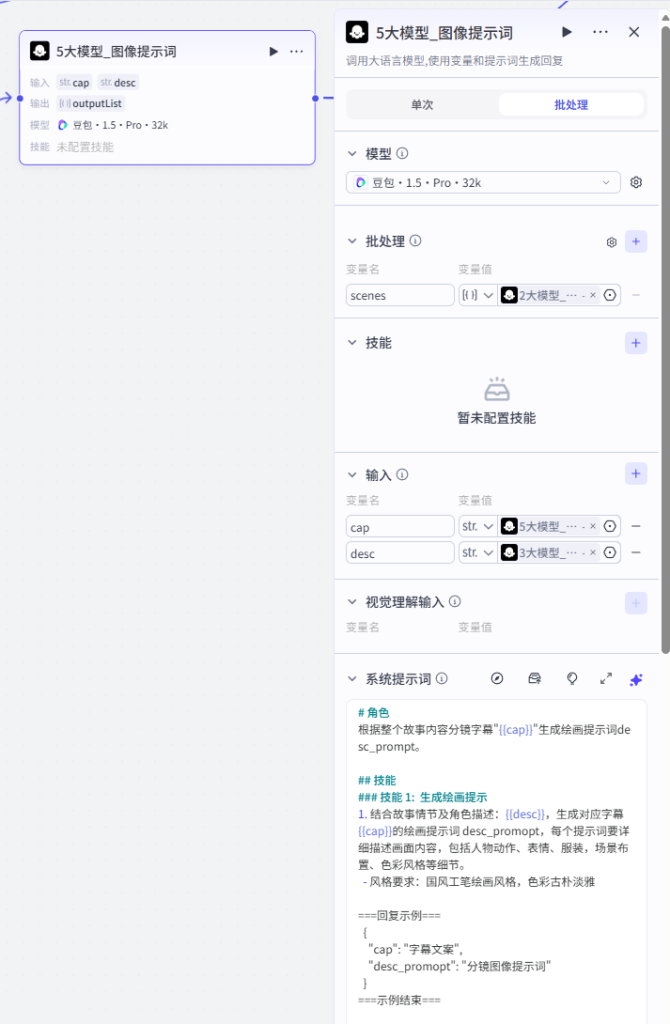The image size is (670, 1024).
Task: Collapse the 批处理 section
Action: (352, 241)
